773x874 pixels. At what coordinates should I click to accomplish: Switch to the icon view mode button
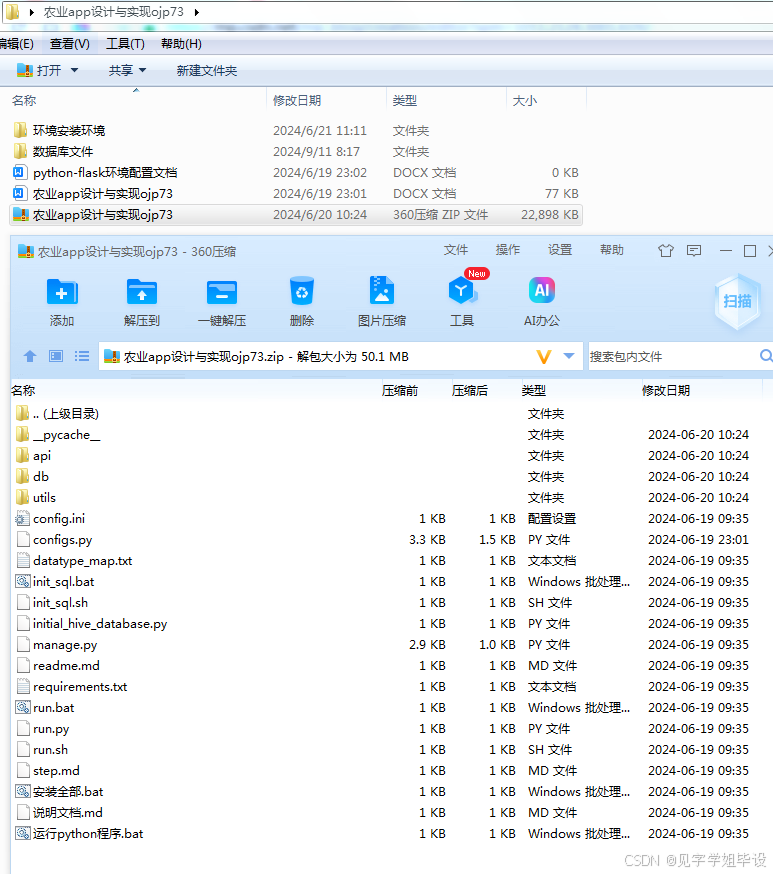[x=56, y=356]
